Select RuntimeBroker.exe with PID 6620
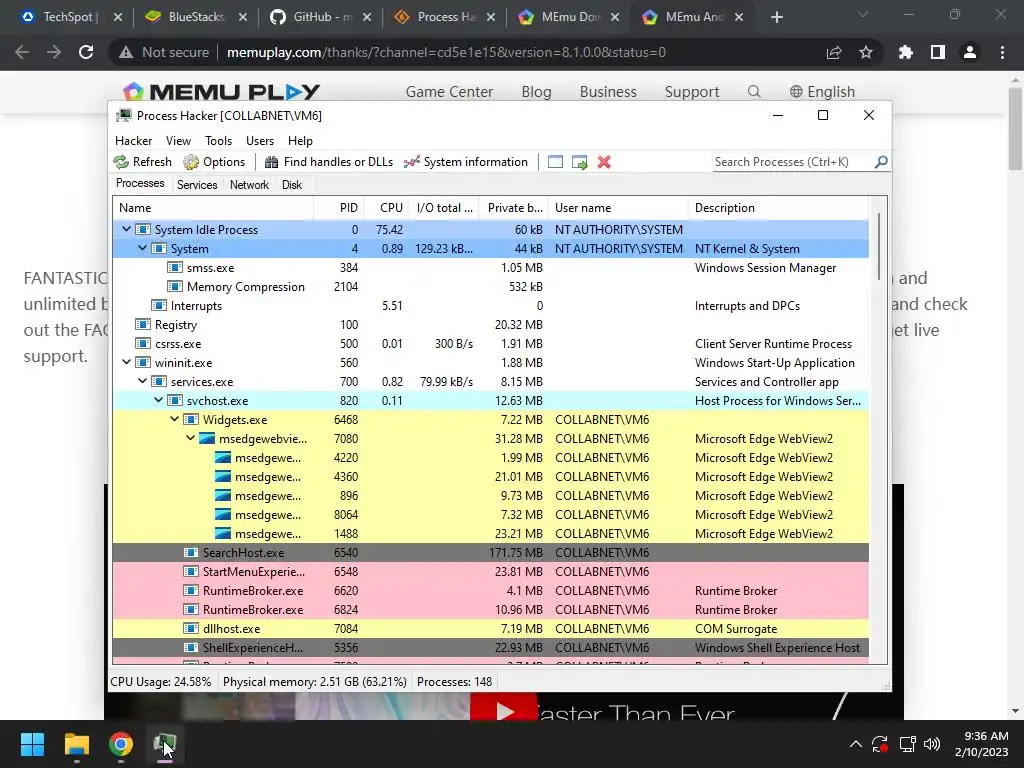The height and width of the screenshot is (768, 1024). click(x=490, y=590)
